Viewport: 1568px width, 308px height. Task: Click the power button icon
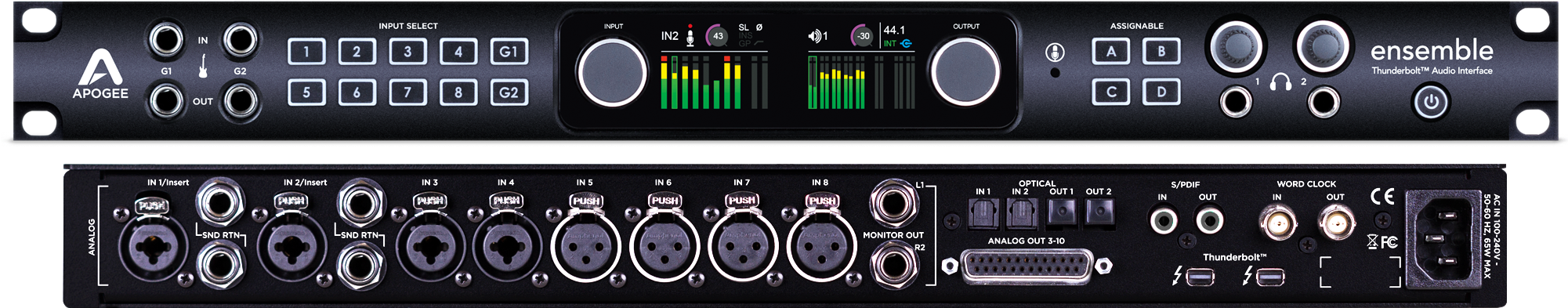coord(1431,102)
